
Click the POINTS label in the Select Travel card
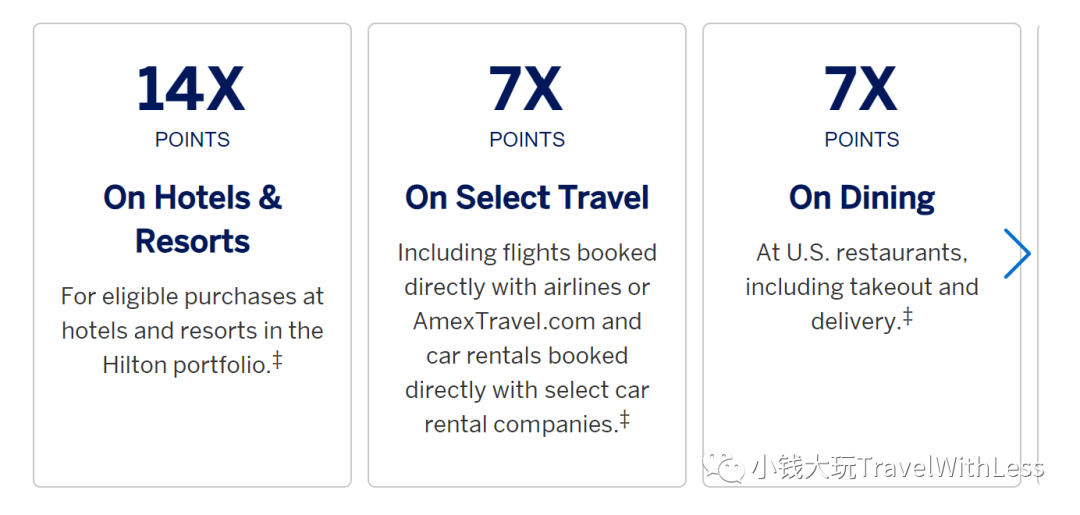(x=527, y=140)
